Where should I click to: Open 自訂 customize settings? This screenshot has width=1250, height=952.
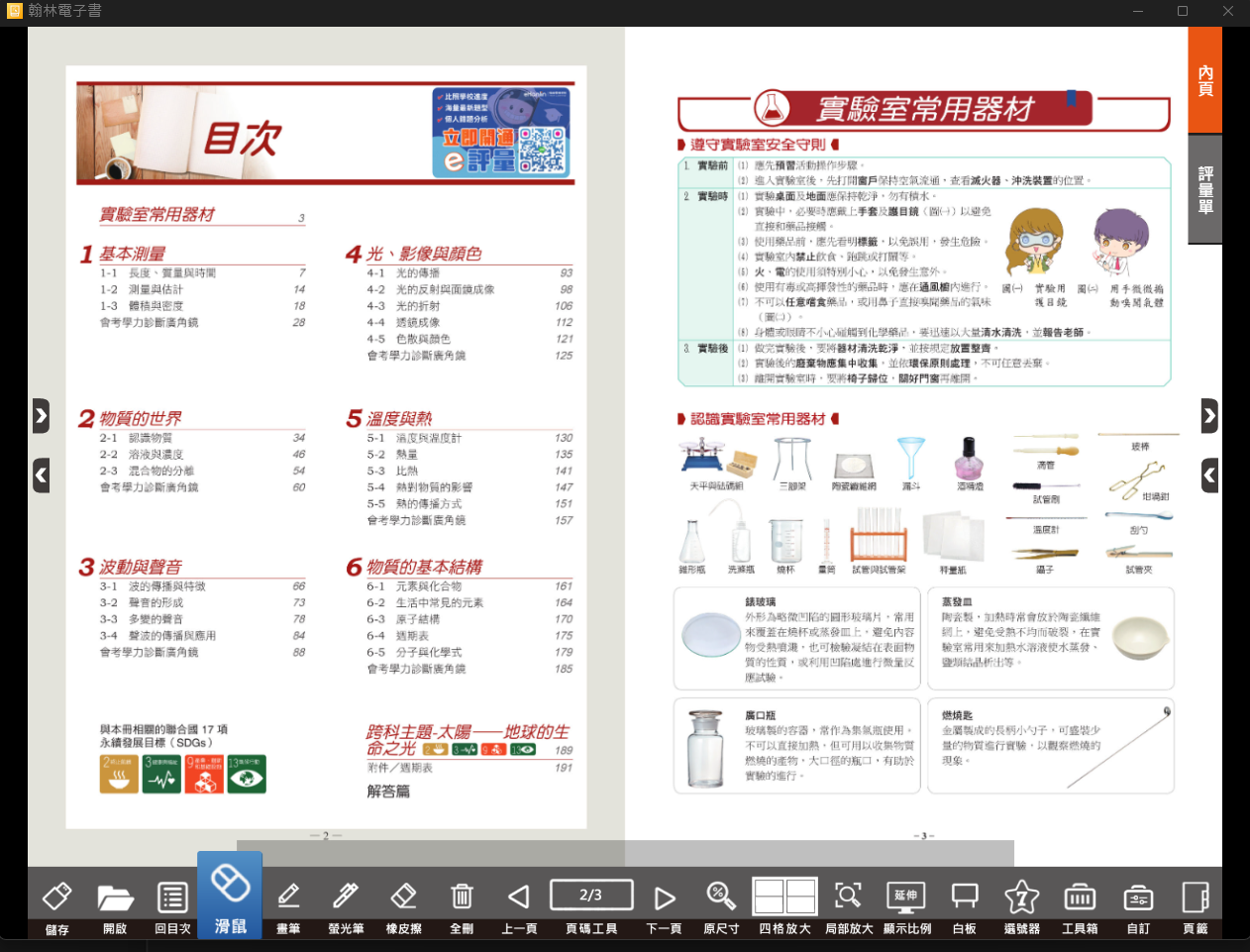1138,906
